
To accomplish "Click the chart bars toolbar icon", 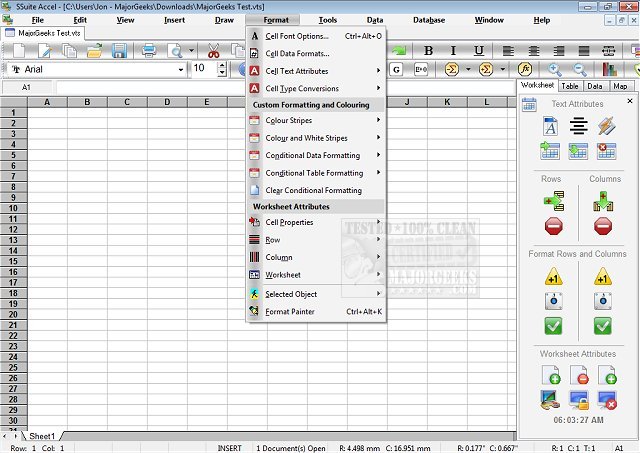I will pyautogui.click(x=609, y=69).
